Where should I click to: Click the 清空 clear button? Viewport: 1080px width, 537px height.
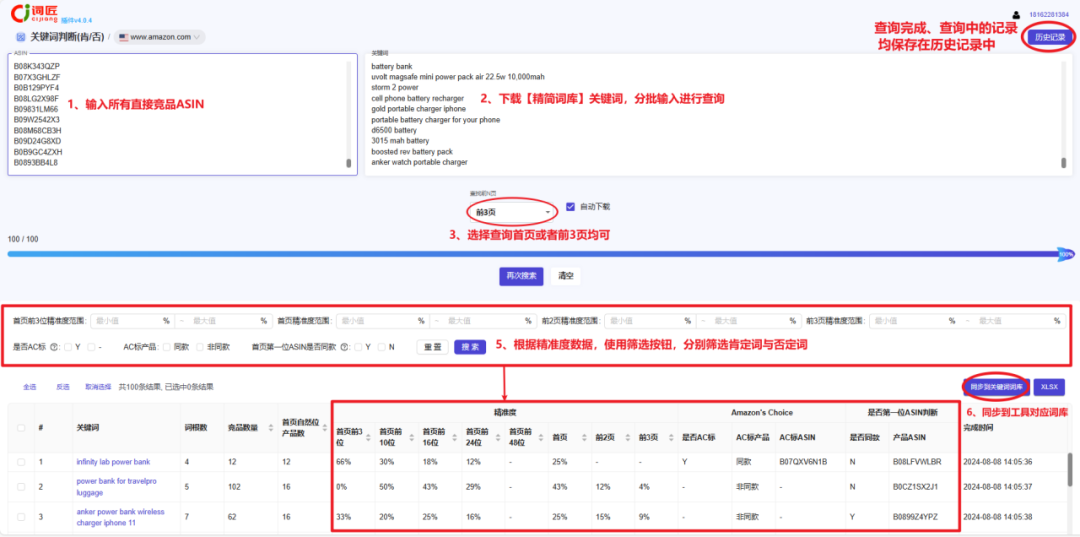click(565, 275)
